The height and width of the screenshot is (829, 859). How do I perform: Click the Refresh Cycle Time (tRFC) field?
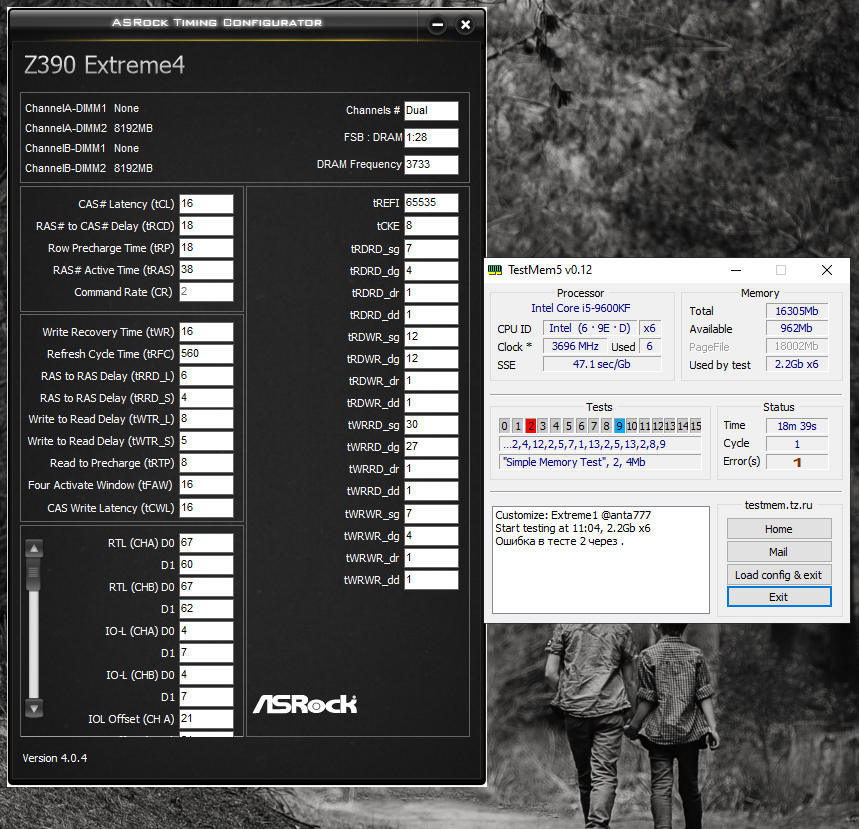[207, 353]
